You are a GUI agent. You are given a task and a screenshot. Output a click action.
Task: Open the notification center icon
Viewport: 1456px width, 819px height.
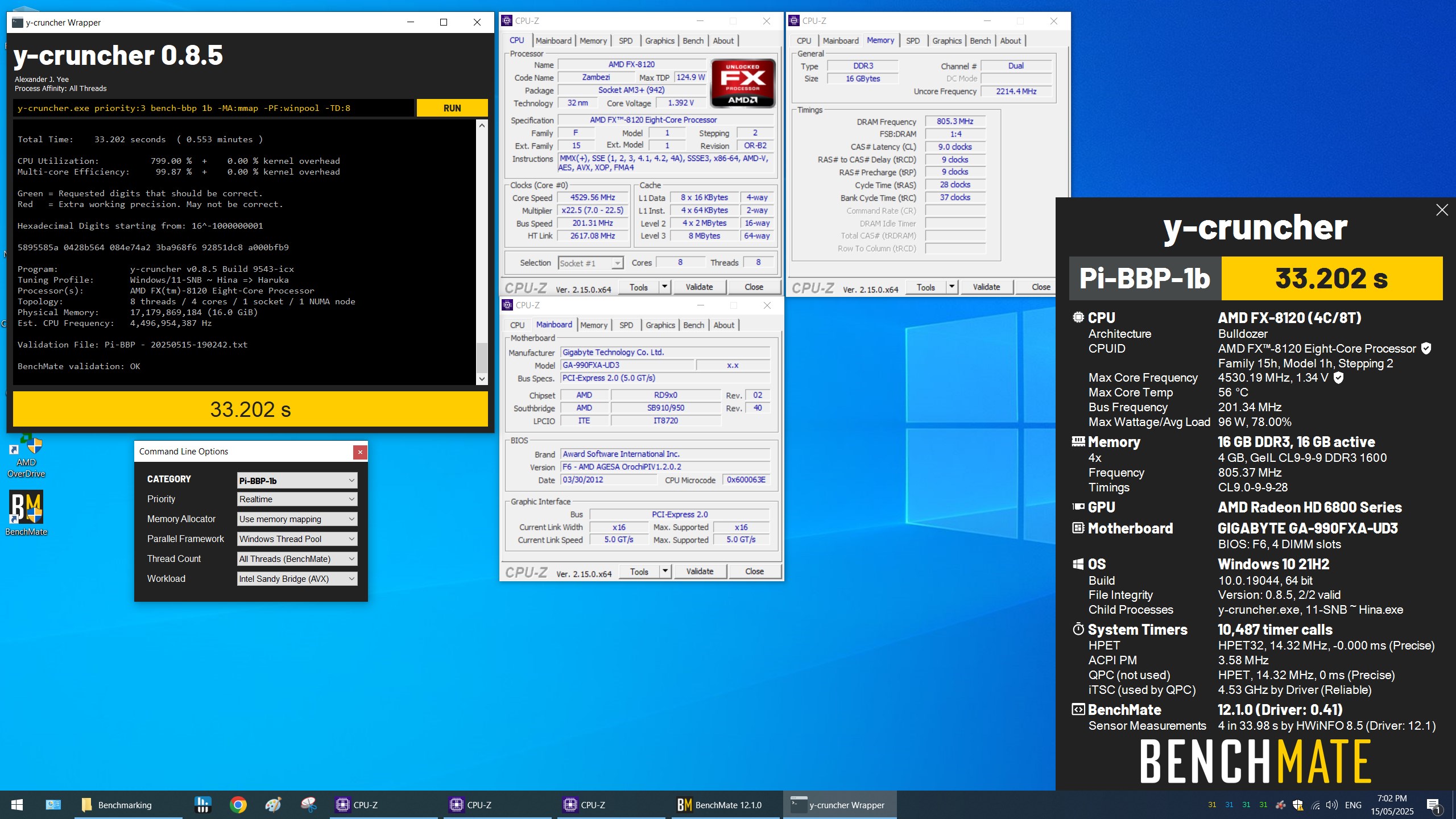[1434, 805]
